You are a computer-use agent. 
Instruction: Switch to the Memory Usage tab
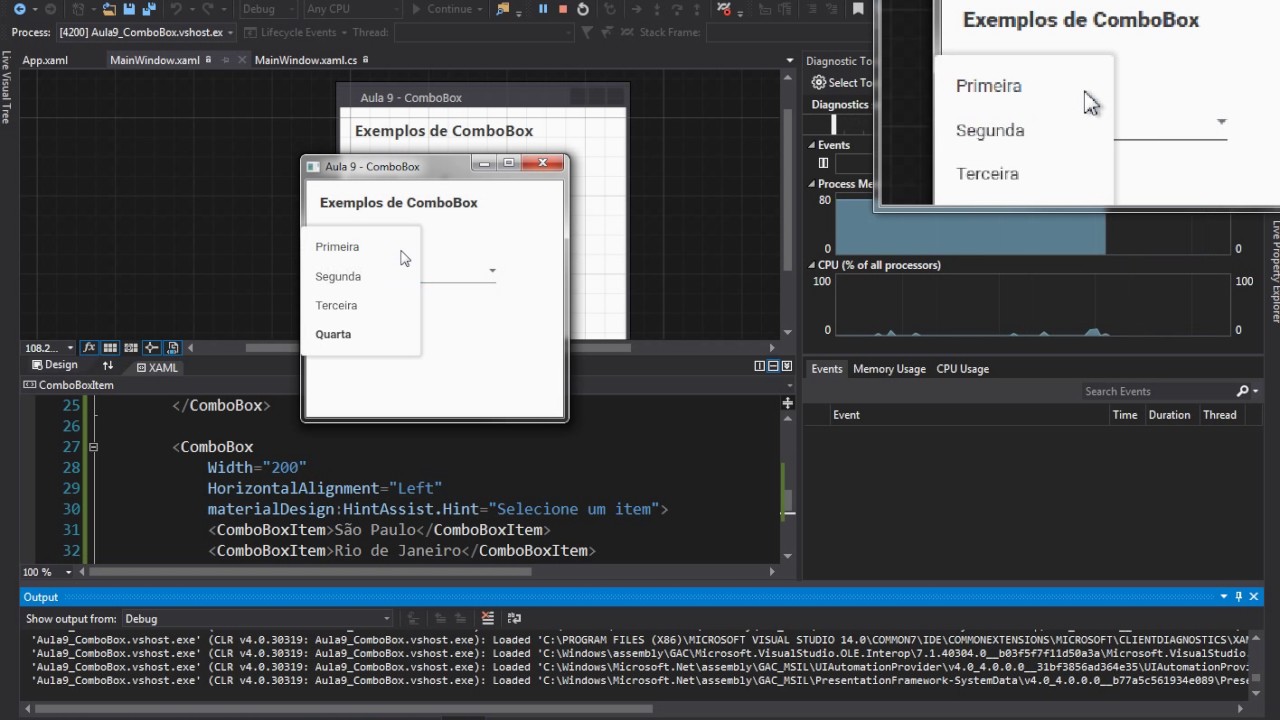click(889, 369)
